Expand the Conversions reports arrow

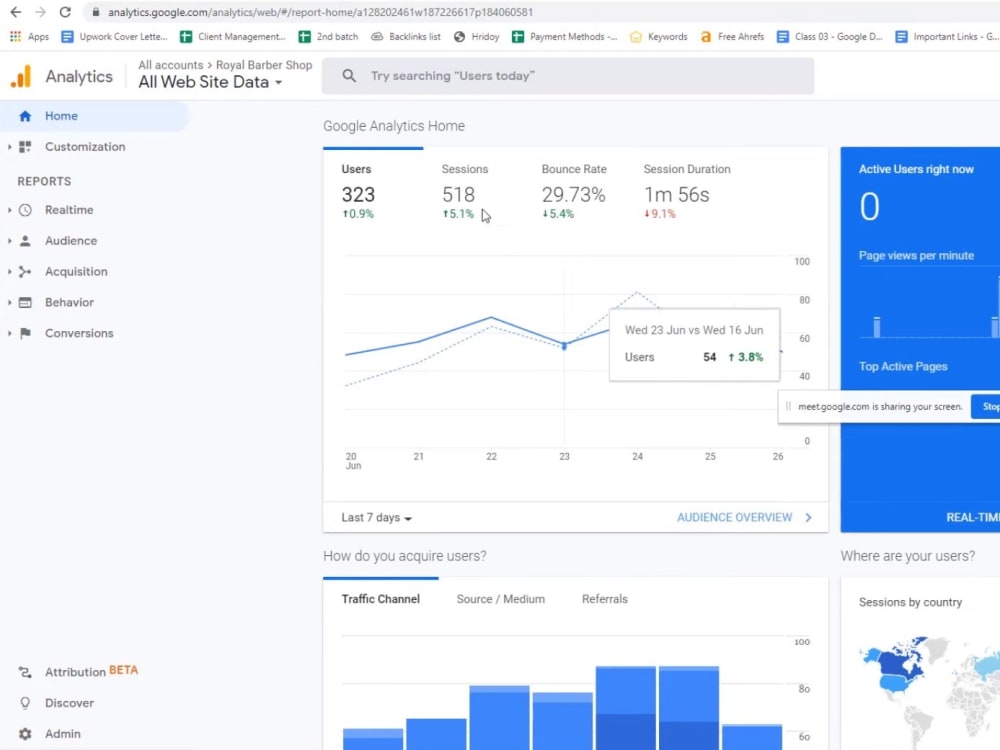(10, 333)
